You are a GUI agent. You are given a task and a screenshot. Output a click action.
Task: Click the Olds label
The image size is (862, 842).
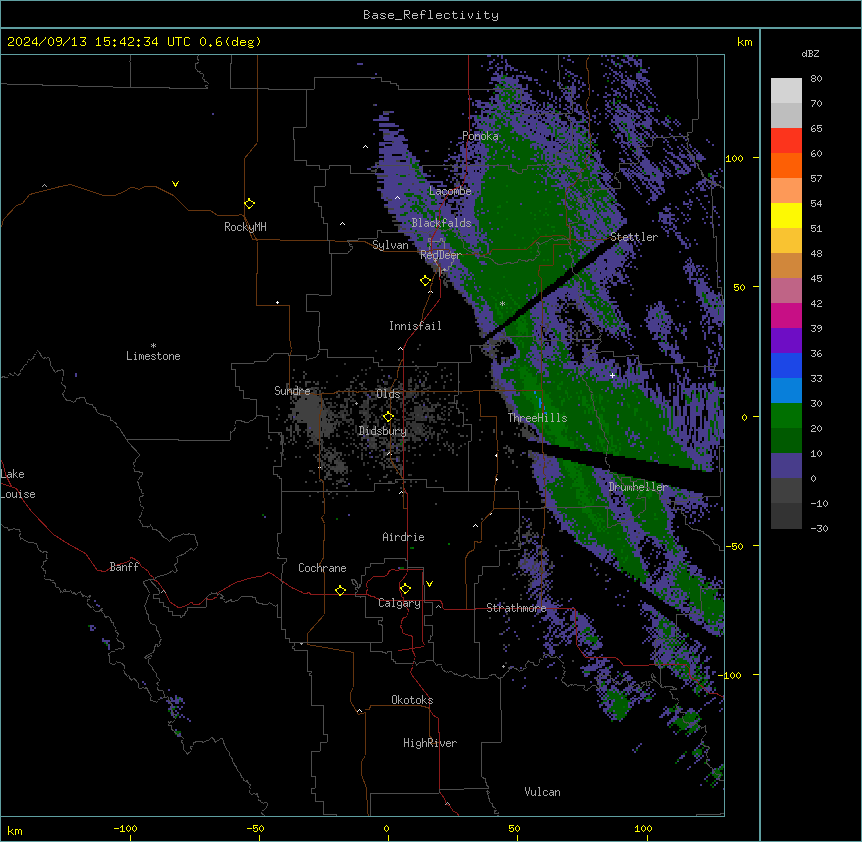click(x=388, y=394)
